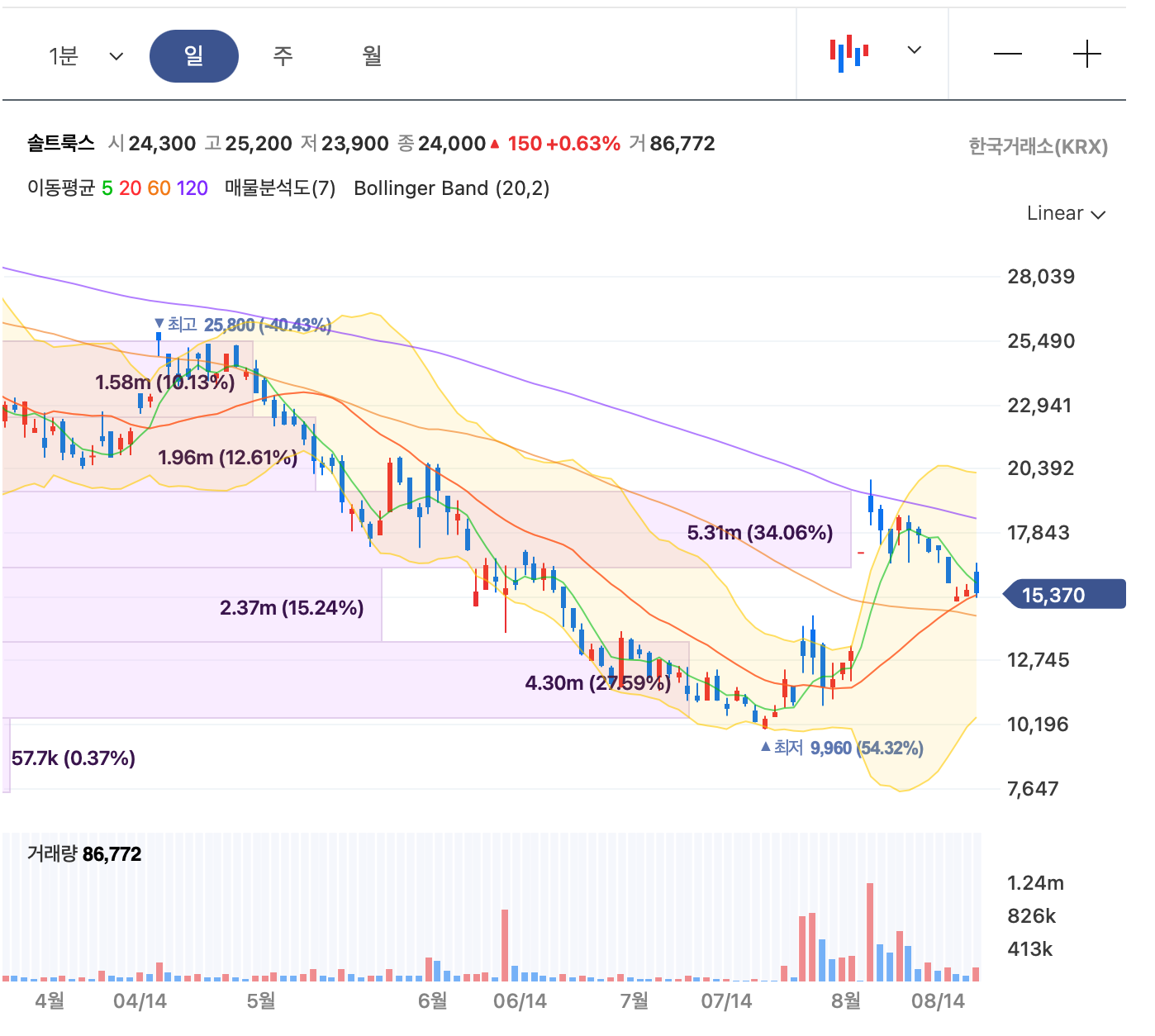Image resolution: width=1155 pixels, height=1036 pixels.
Task: Click the low price 23,900 value
Action: [354, 144]
